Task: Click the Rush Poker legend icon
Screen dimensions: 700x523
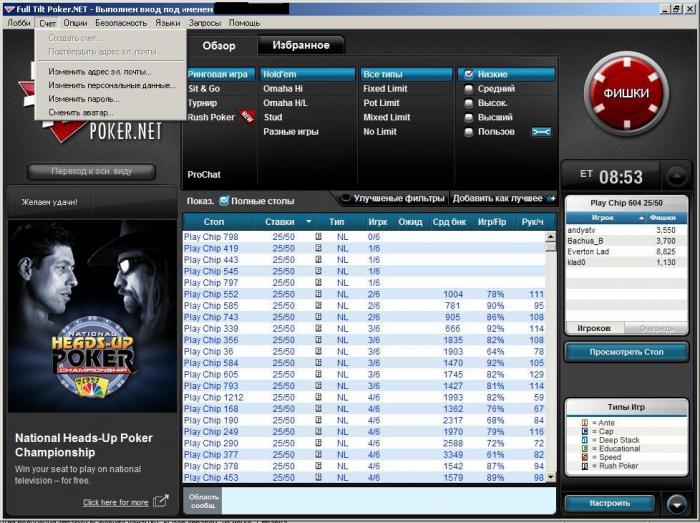Action: click(x=584, y=466)
